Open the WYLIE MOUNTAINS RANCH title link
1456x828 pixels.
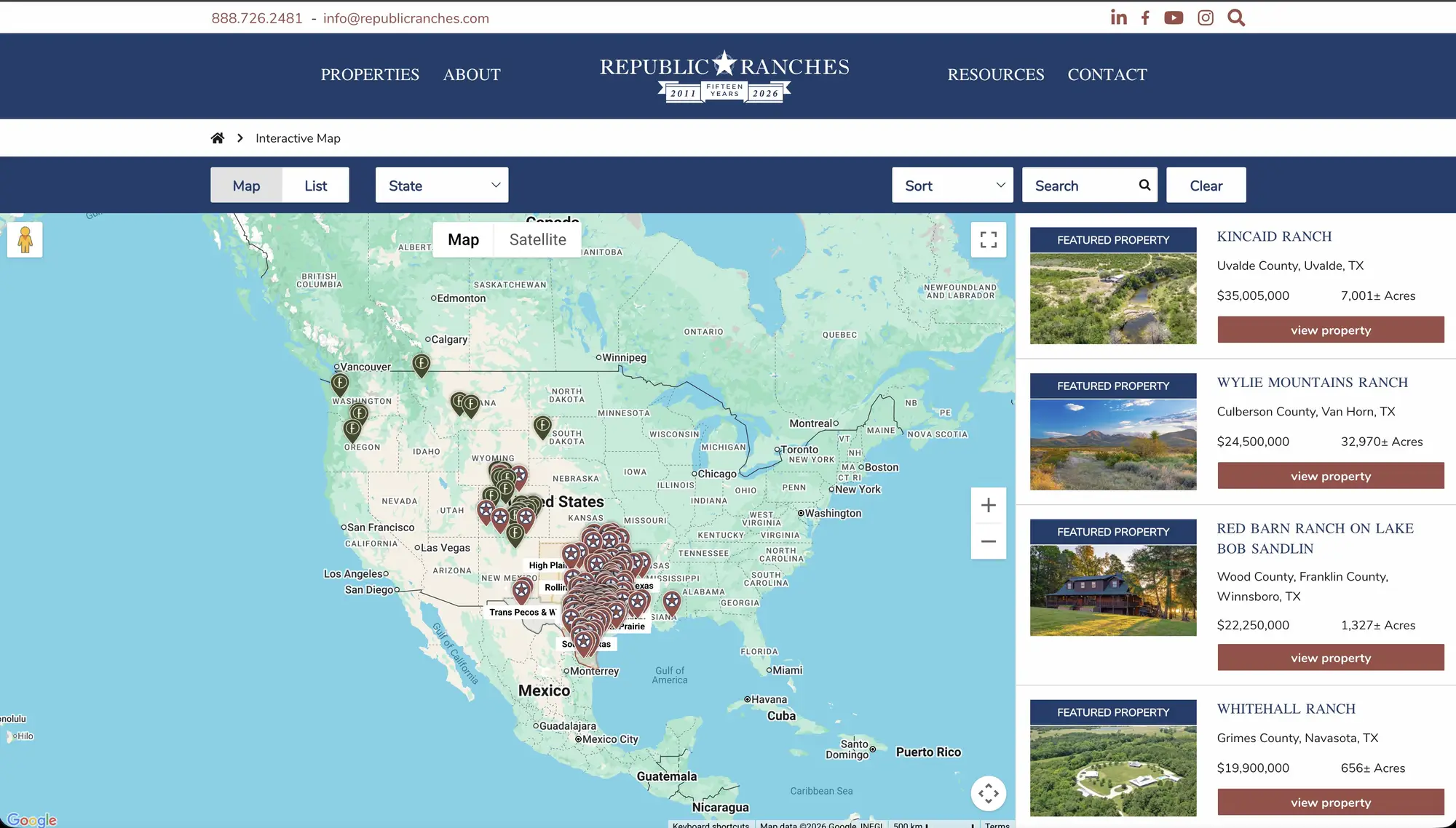[1313, 382]
